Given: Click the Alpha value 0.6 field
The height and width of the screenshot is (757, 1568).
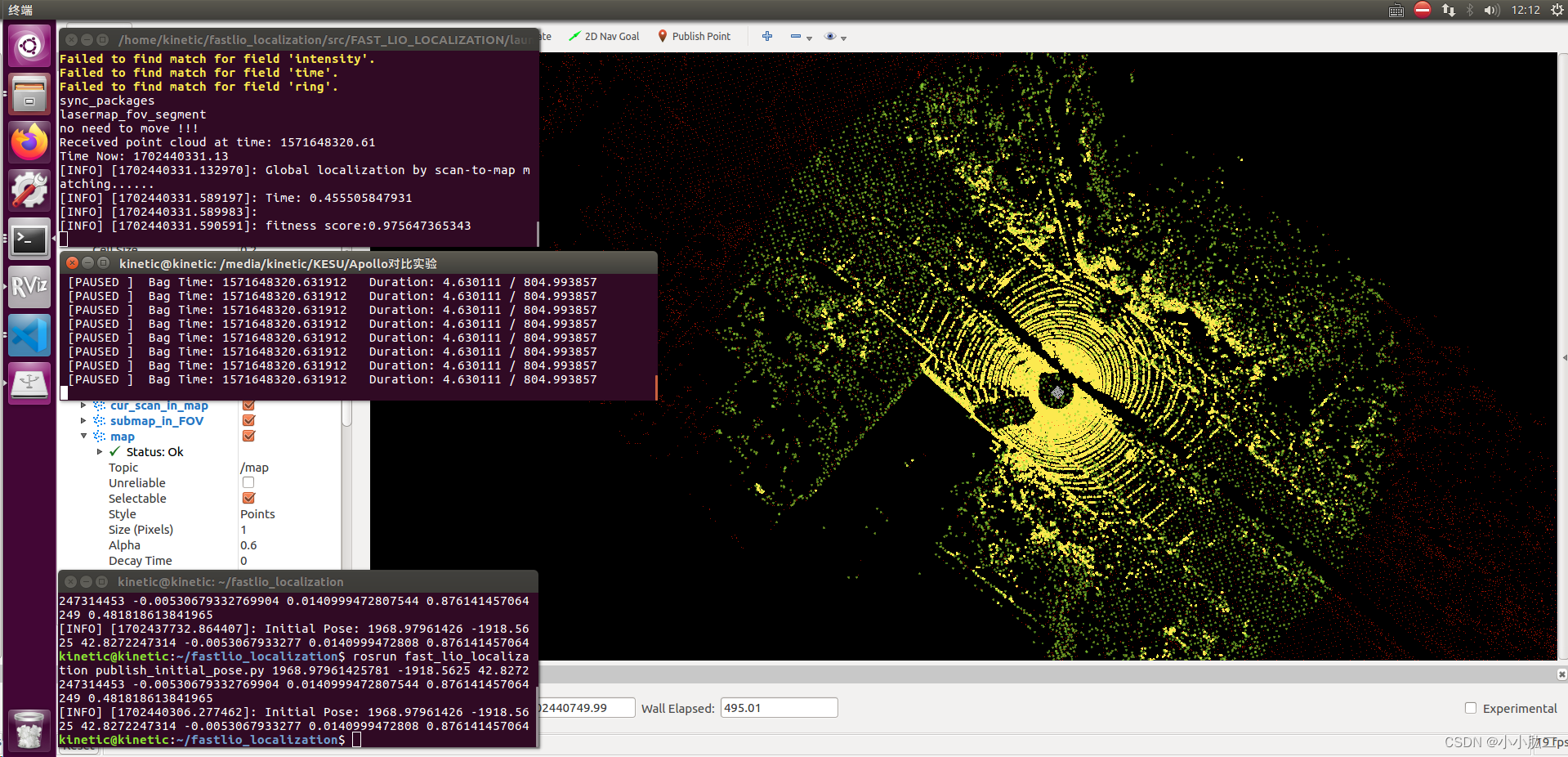Looking at the screenshot, I should [x=248, y=545].
